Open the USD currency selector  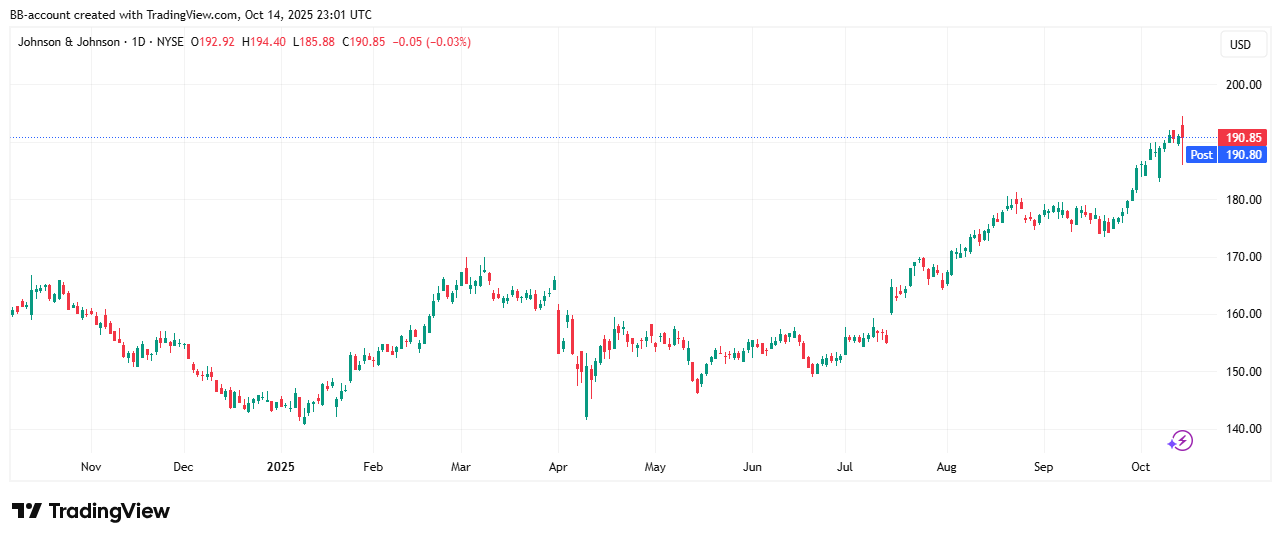click(1239, 44)
